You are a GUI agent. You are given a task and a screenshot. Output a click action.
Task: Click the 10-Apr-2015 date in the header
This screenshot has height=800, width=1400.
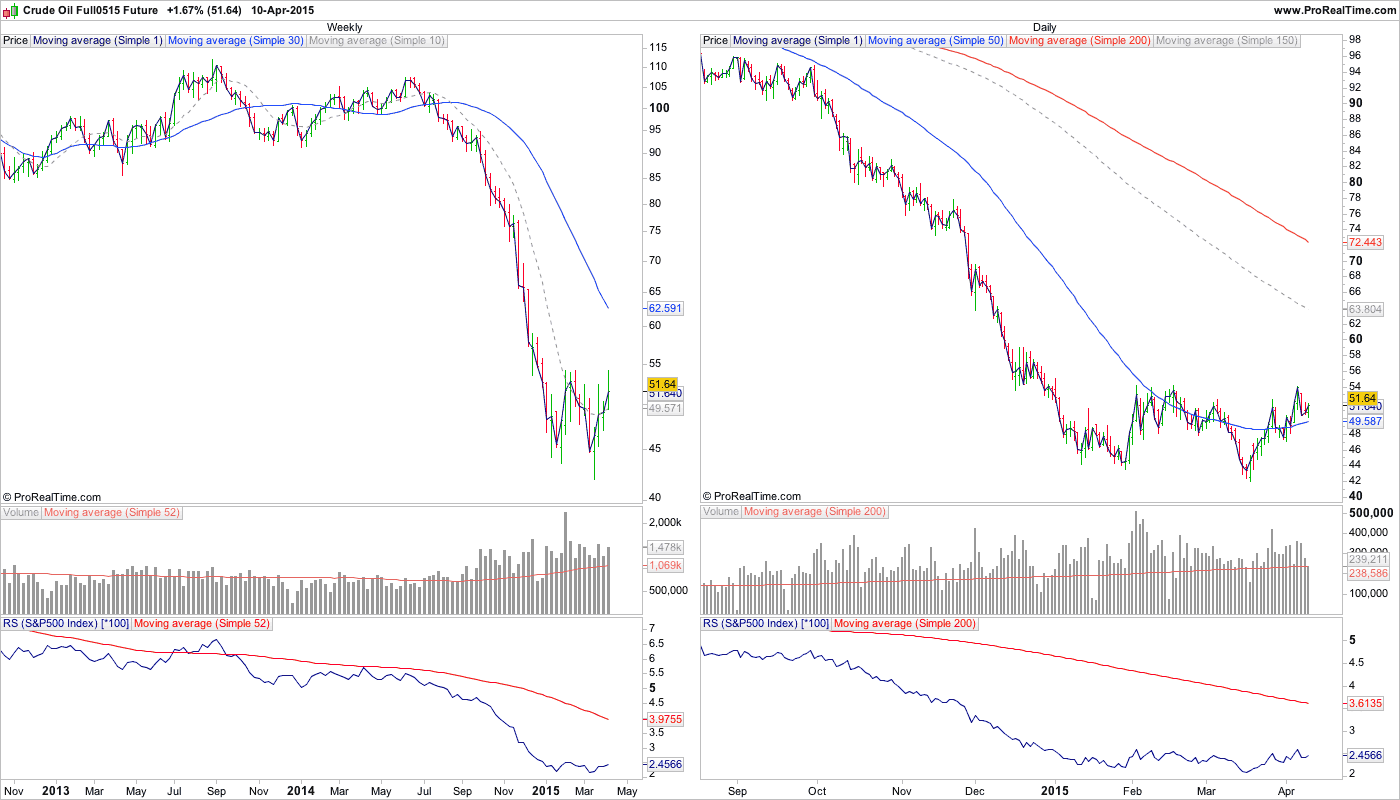click(282, 10)
